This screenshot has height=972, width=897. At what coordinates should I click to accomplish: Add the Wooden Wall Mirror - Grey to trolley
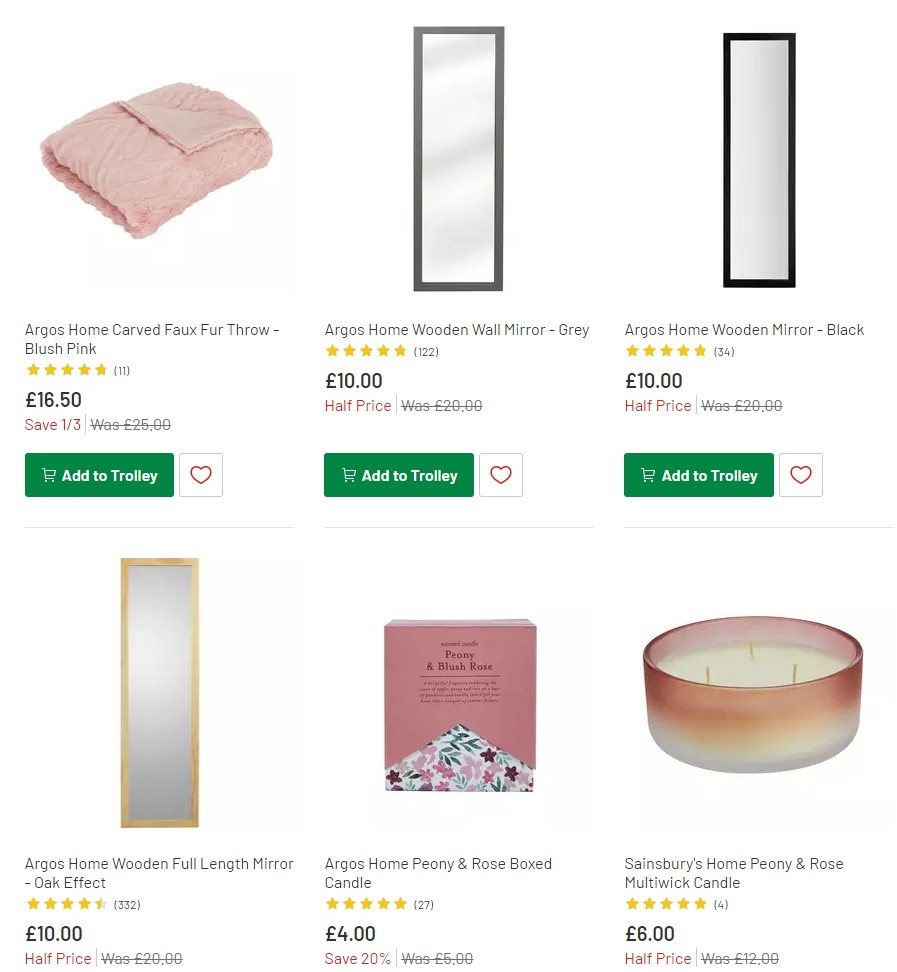pyautogui.click(x=398, y=475)
